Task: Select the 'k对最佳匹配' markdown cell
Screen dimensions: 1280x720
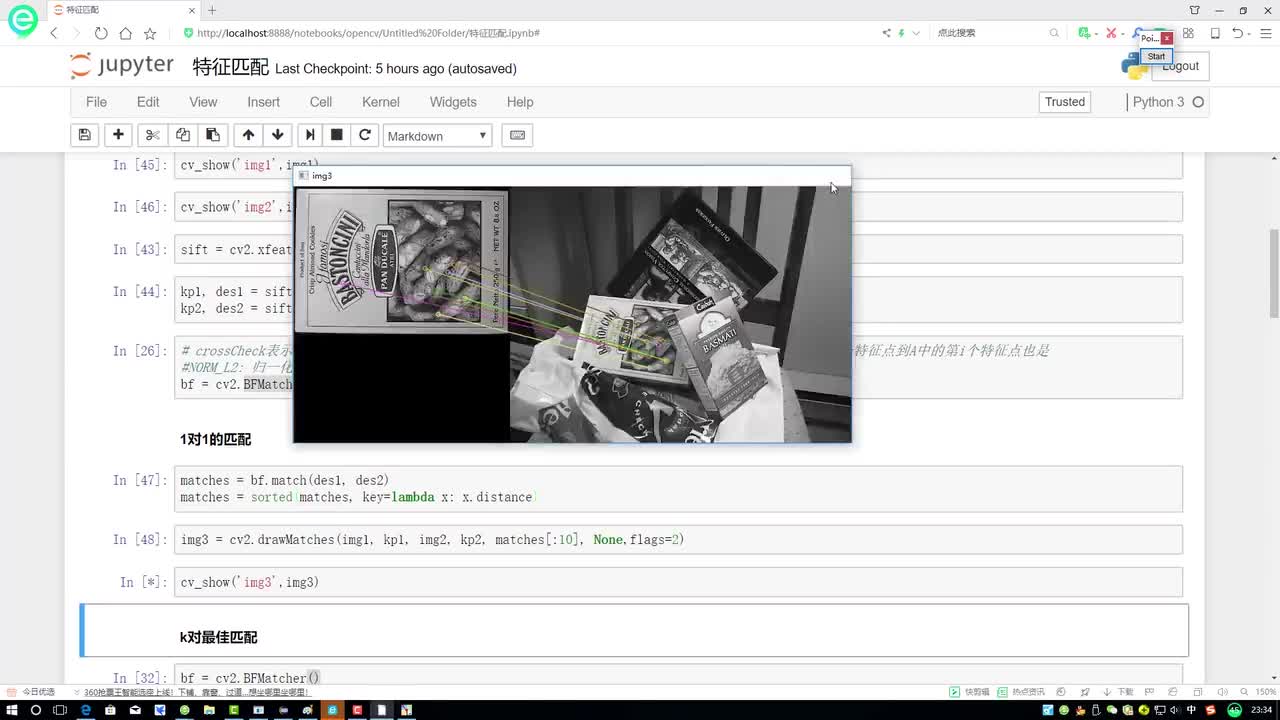Action: 634,630
